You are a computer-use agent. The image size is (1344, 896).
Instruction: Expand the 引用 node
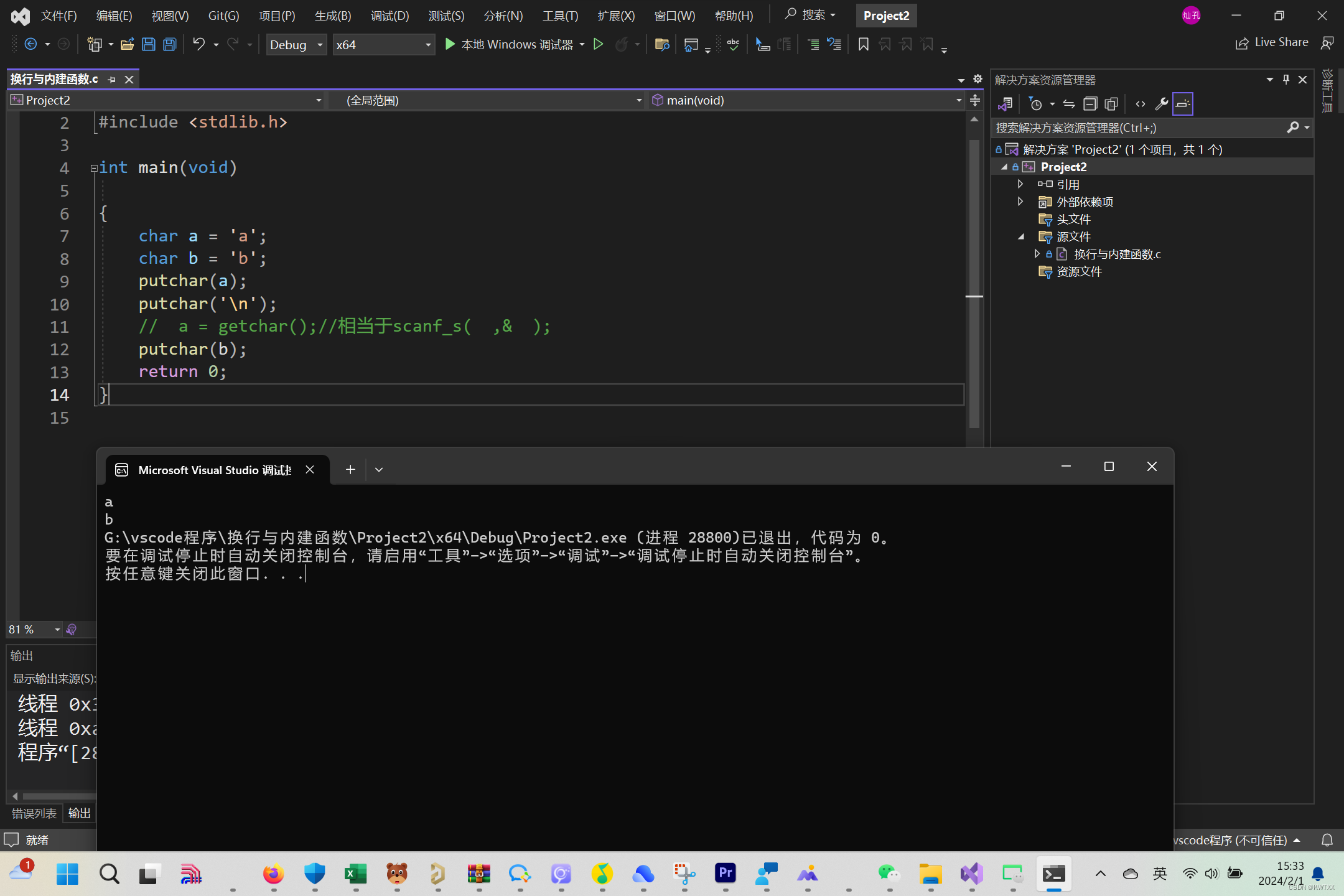1020,184
